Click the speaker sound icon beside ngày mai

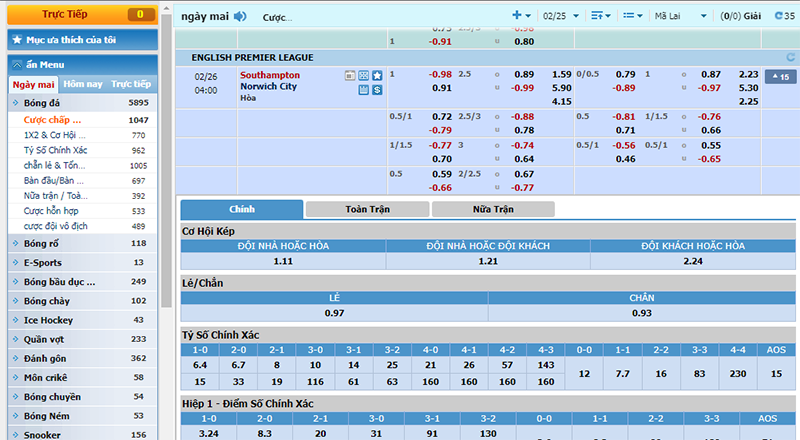(x=240, y=16)
